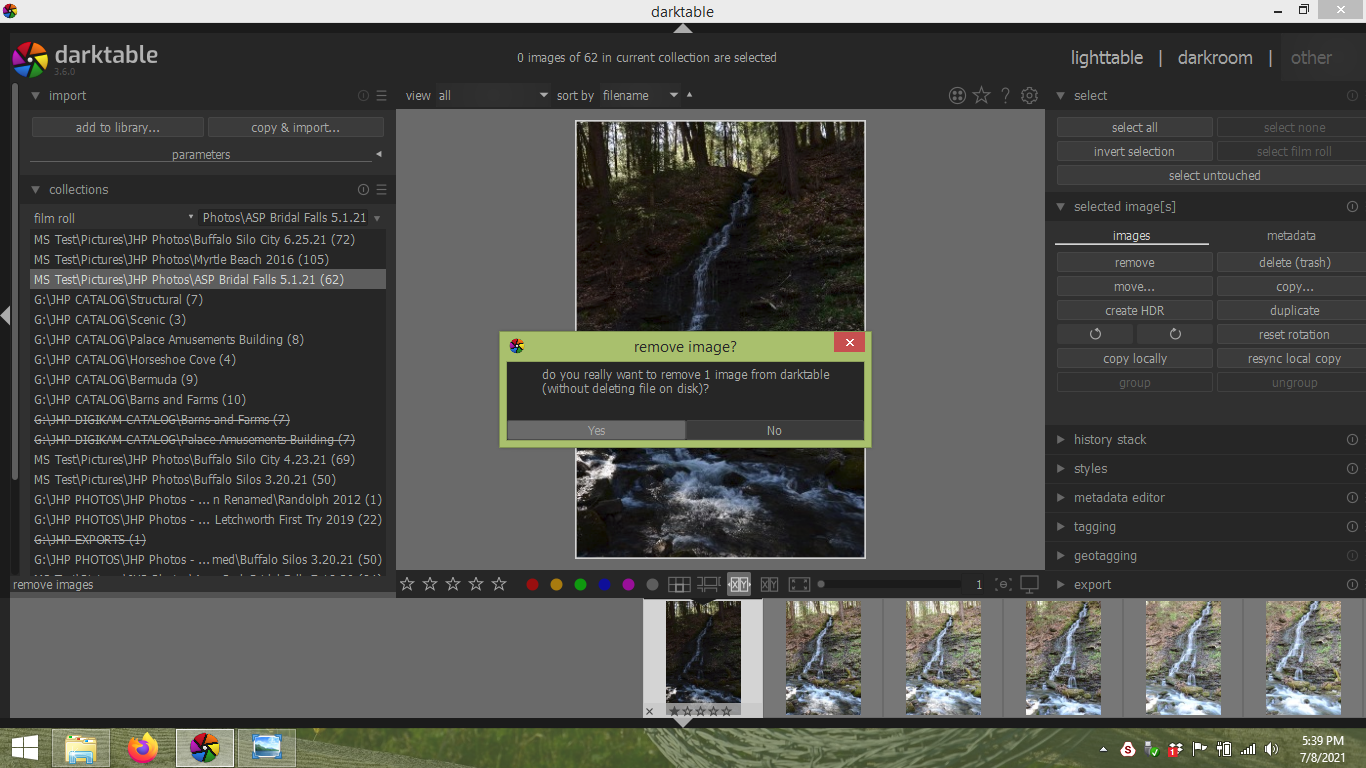Apply purple color label
The height and width of the screenshot is (768, 1366).
click(628, 585)
